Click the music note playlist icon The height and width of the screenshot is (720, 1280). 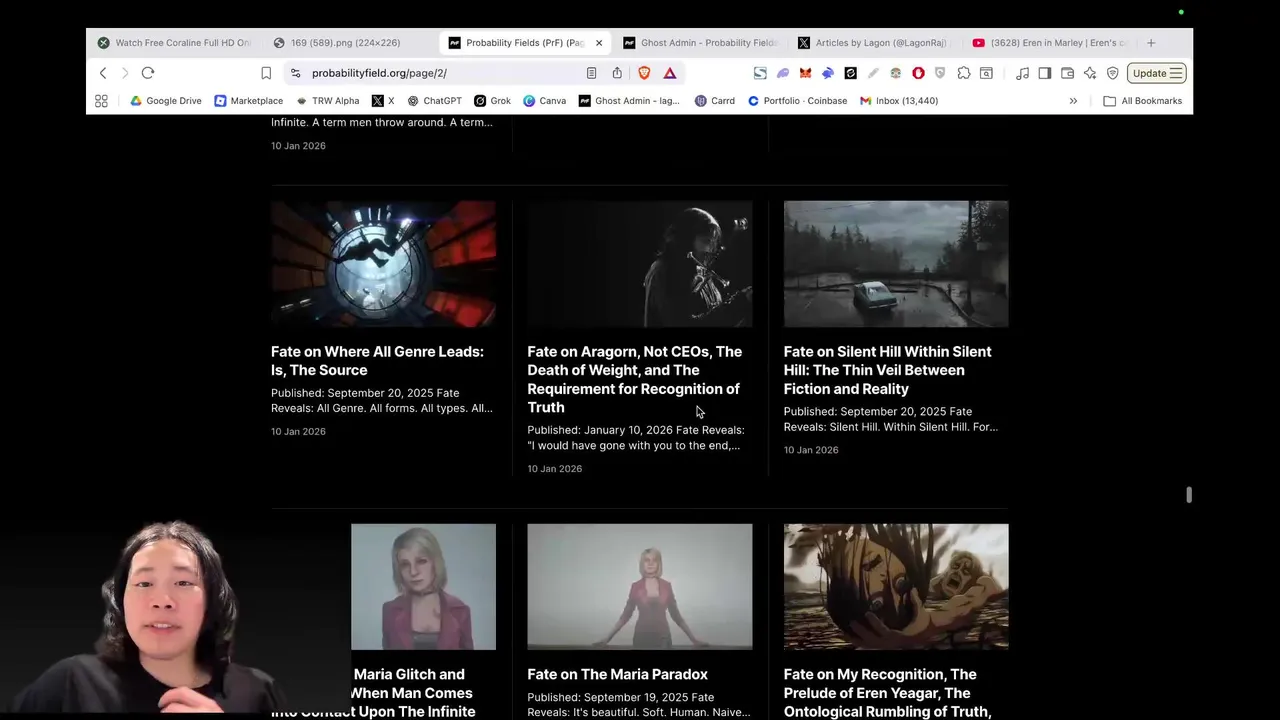pyautogui.click(x=1022, y=73)
